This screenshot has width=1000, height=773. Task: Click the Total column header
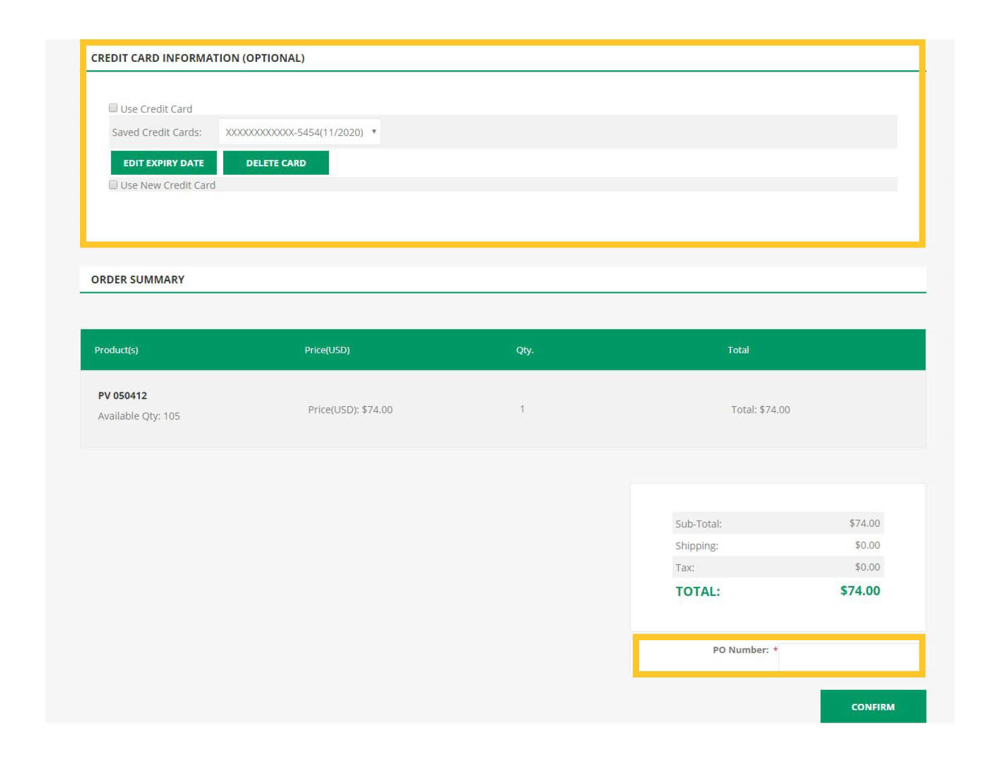pos(738,350)
